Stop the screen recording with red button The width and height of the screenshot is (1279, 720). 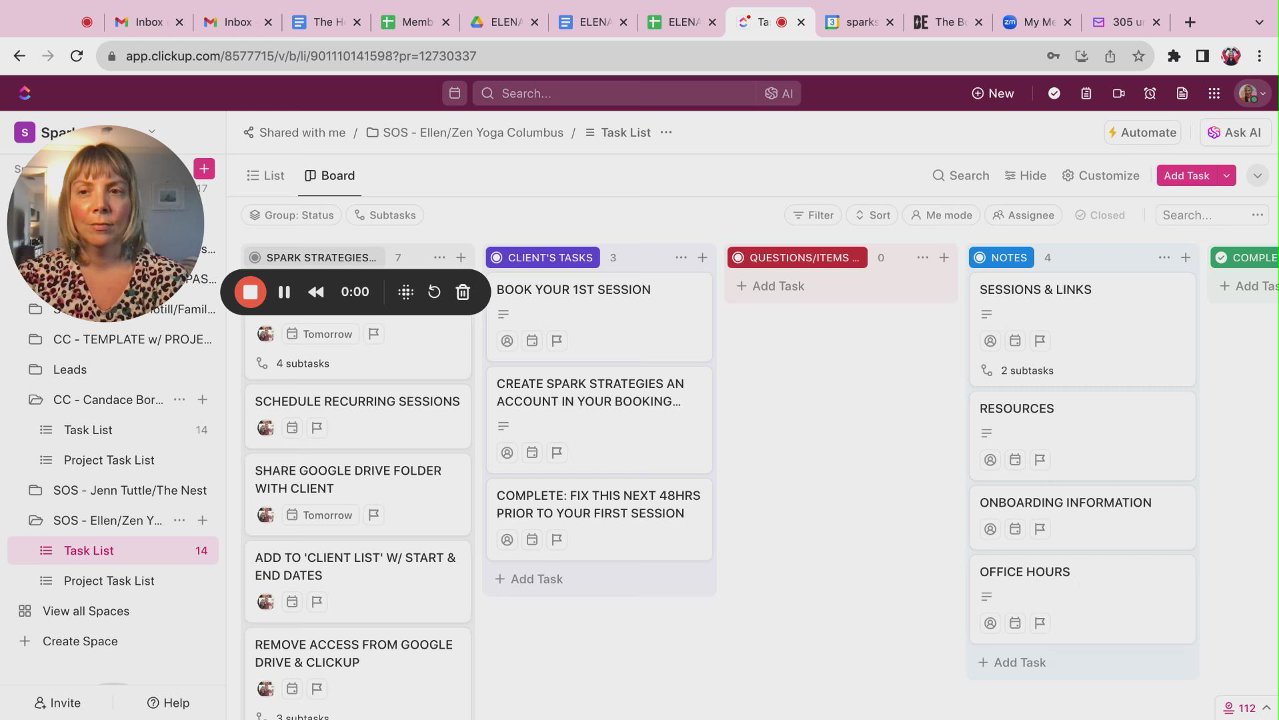pos(250,292)
